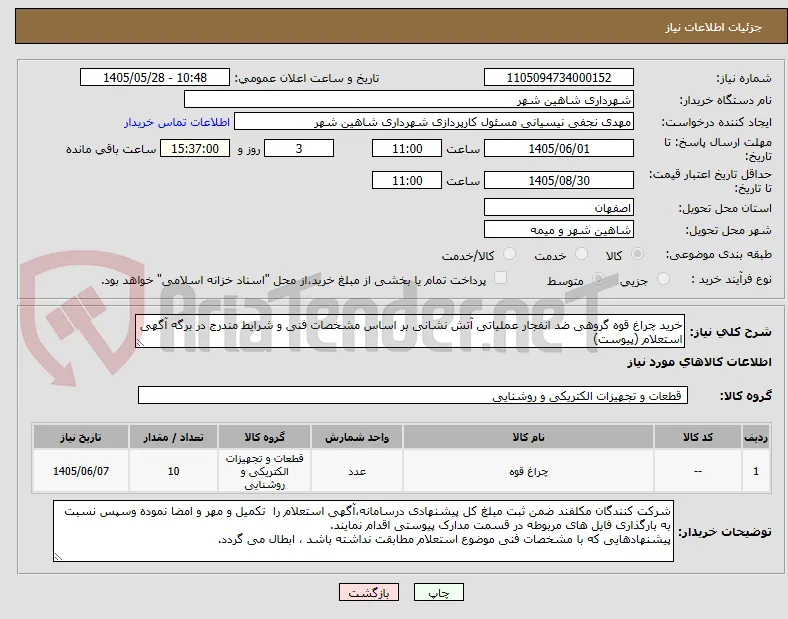Image resolution: width=788 pixels, height=619 pixels.
Task: Click the تاریخ نیاز column header
Action: [81, 437]
